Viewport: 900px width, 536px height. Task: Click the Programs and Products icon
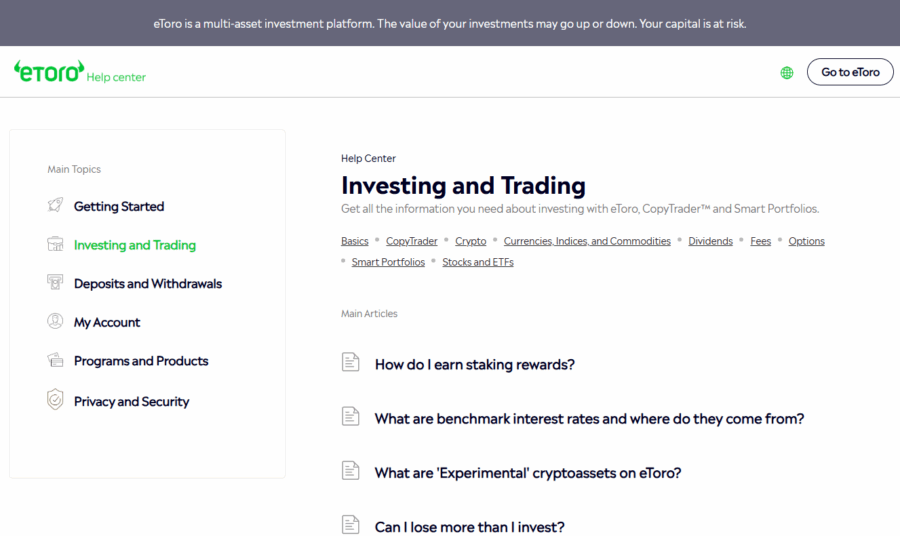pyautogui.click(x=55, y=361)
